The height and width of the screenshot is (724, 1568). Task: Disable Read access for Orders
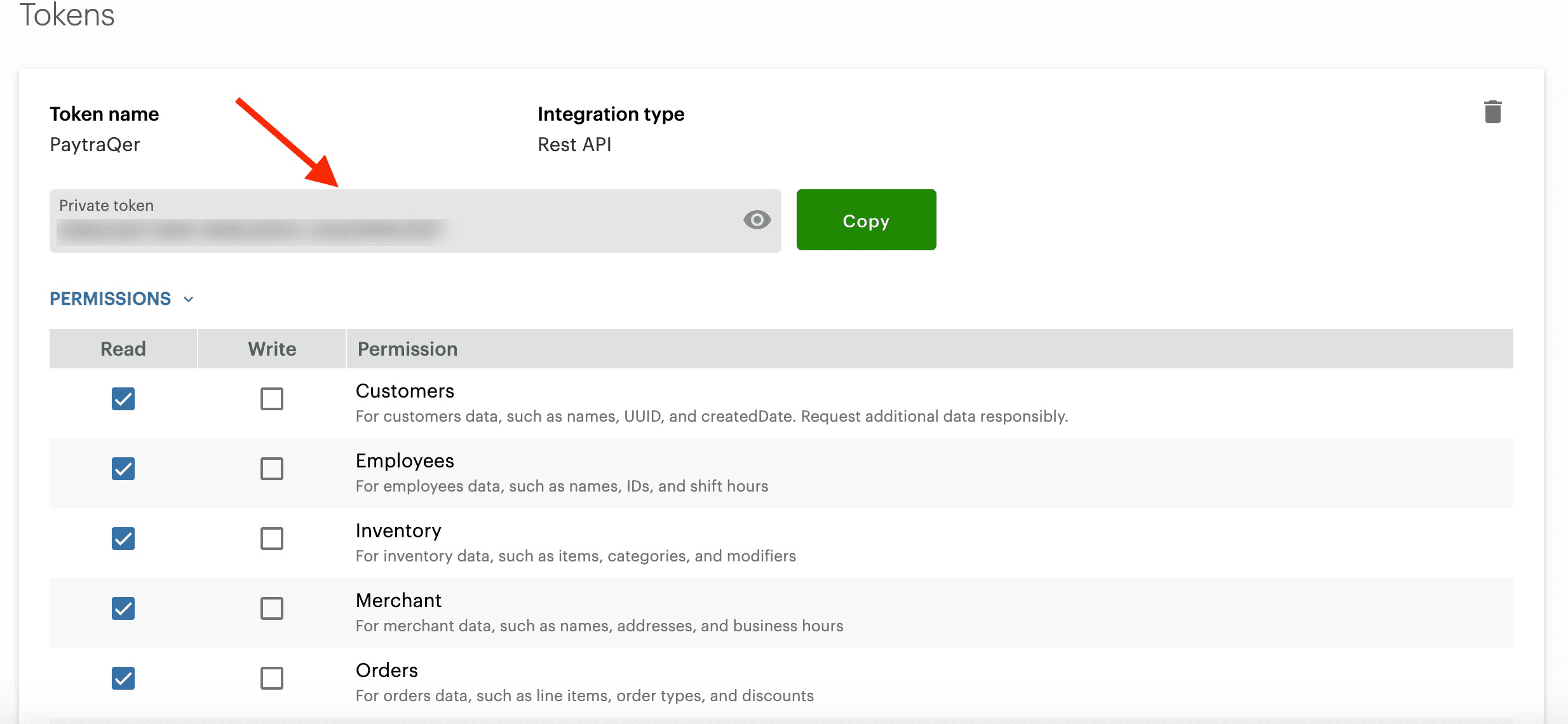(123, 679)
